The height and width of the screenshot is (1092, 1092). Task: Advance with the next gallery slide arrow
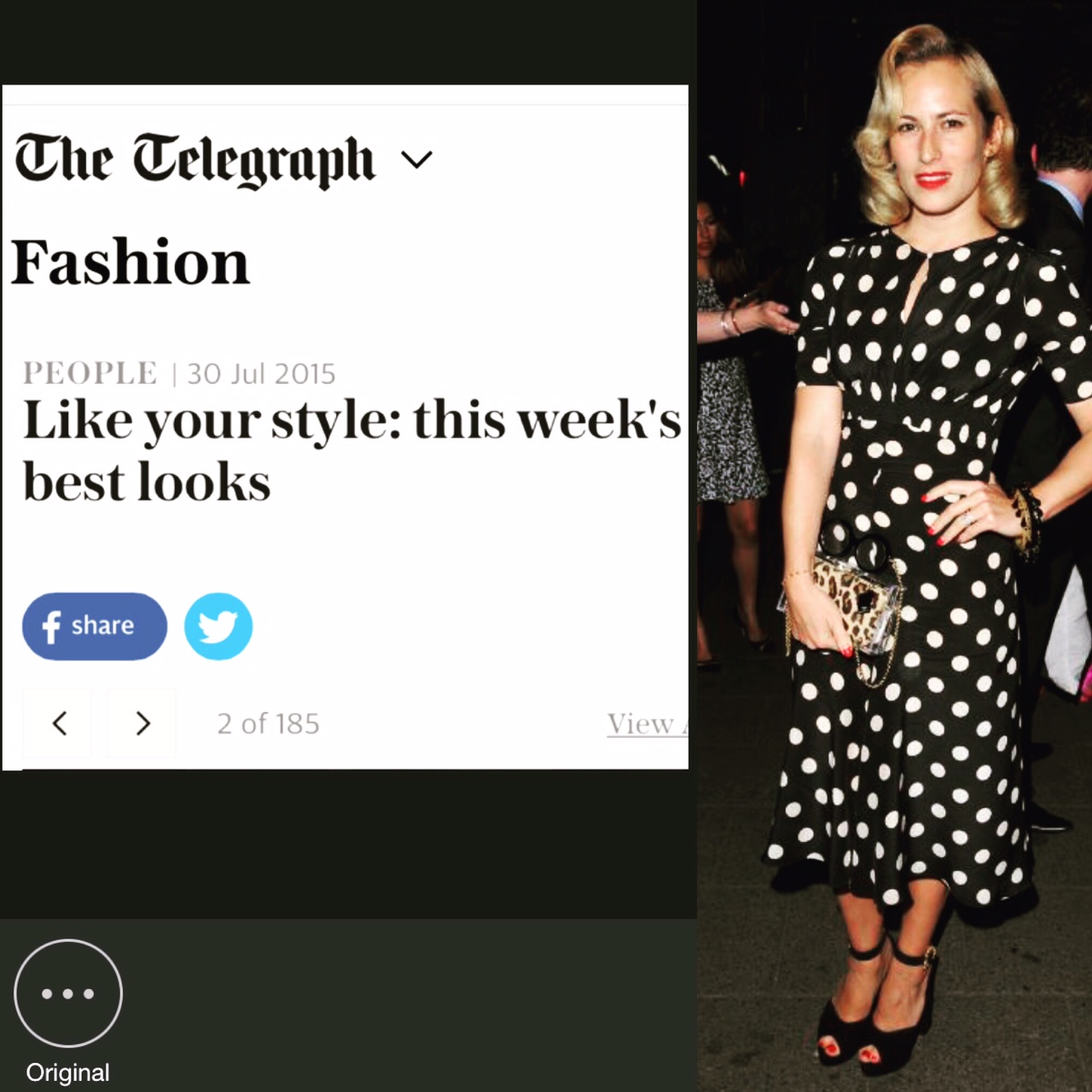tap(142, 723)
